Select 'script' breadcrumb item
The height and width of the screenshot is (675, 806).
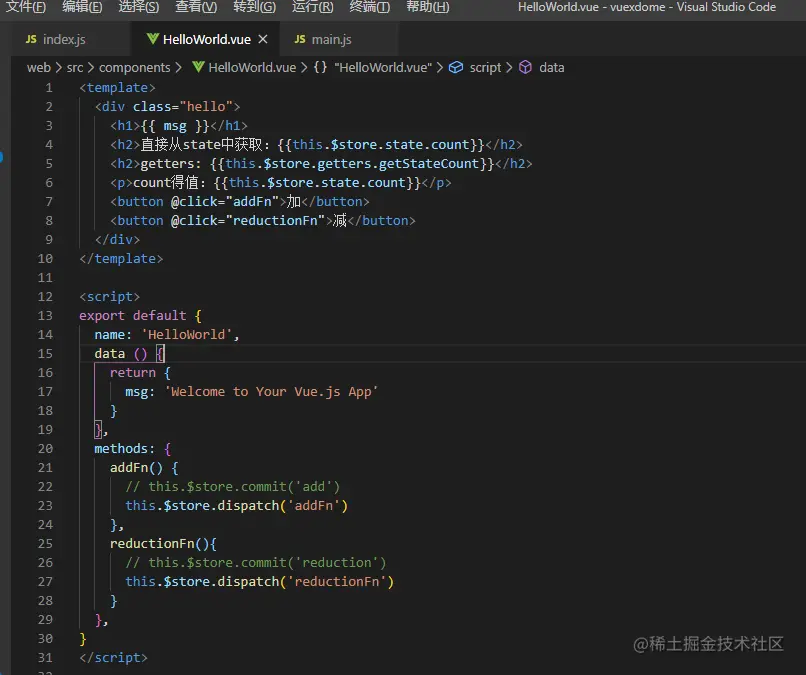[x=485, y=68]
